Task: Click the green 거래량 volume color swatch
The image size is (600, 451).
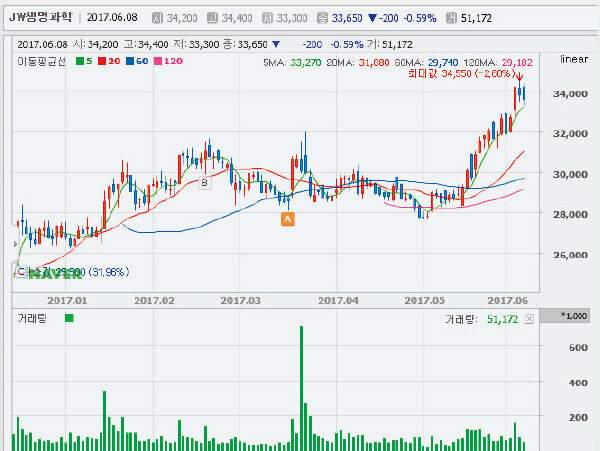Action: [68, 318]
